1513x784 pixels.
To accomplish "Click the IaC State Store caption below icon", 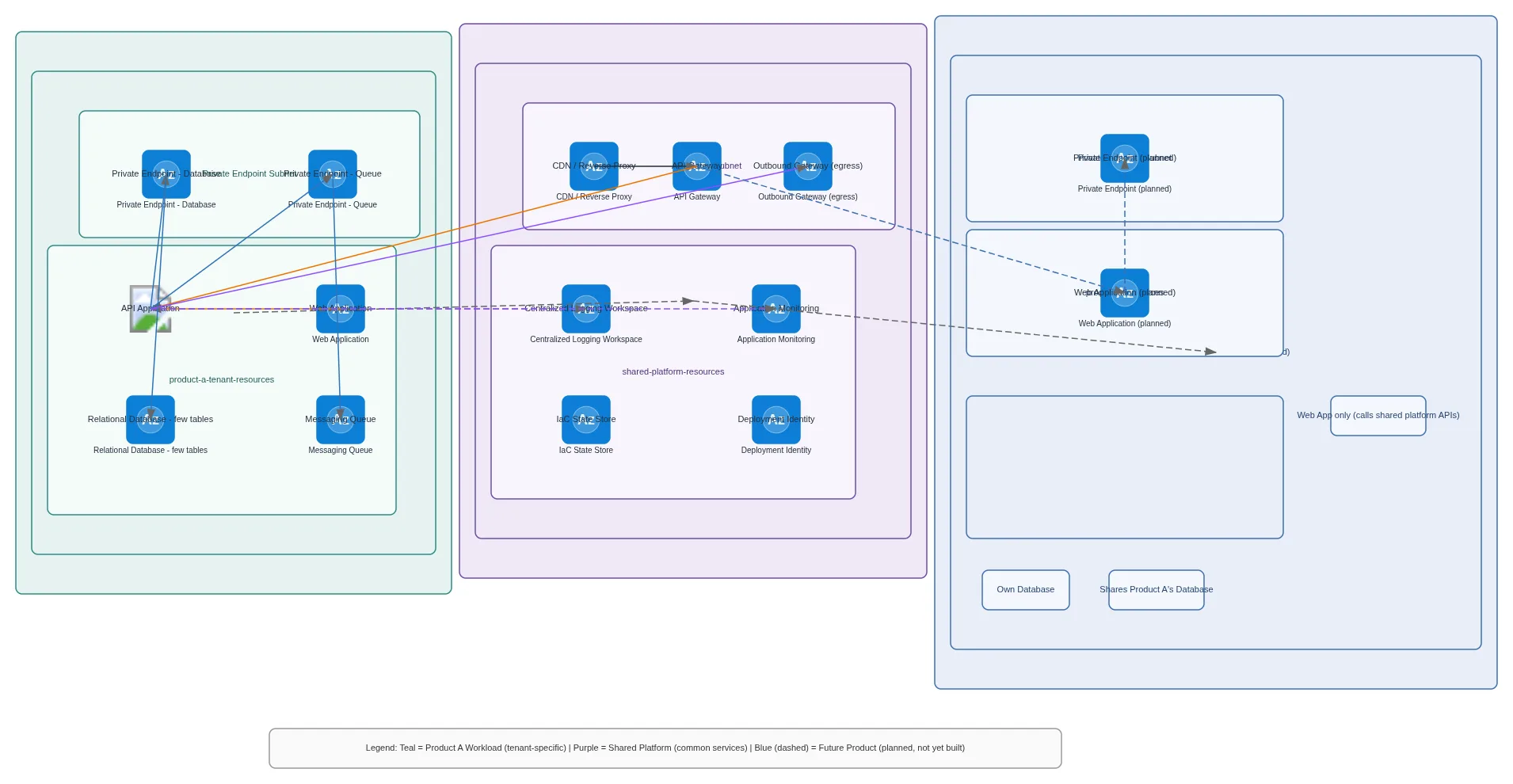I will tap(586, 451).
